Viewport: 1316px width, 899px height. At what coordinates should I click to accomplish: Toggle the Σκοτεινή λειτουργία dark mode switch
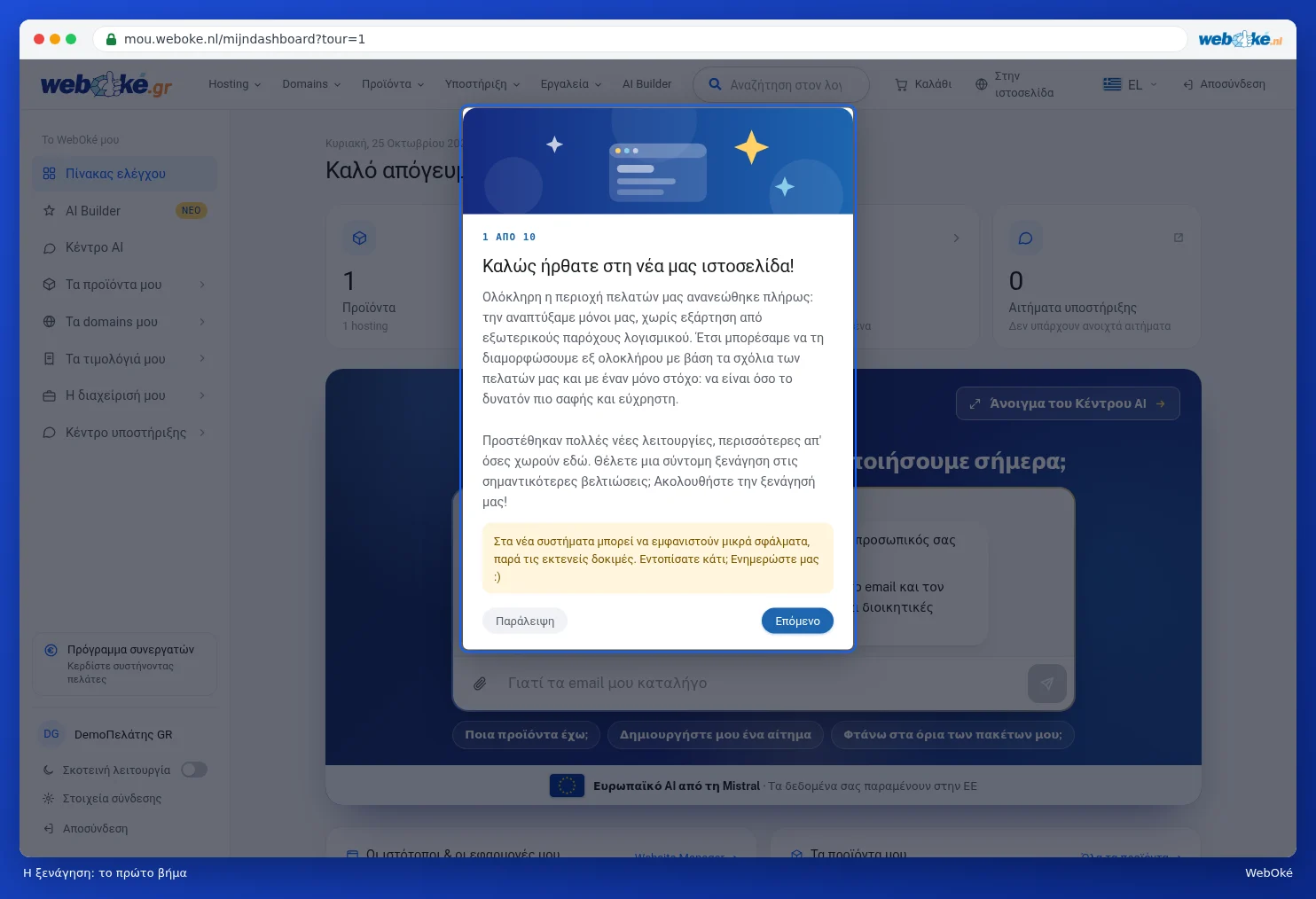click(x=194, y=770)
